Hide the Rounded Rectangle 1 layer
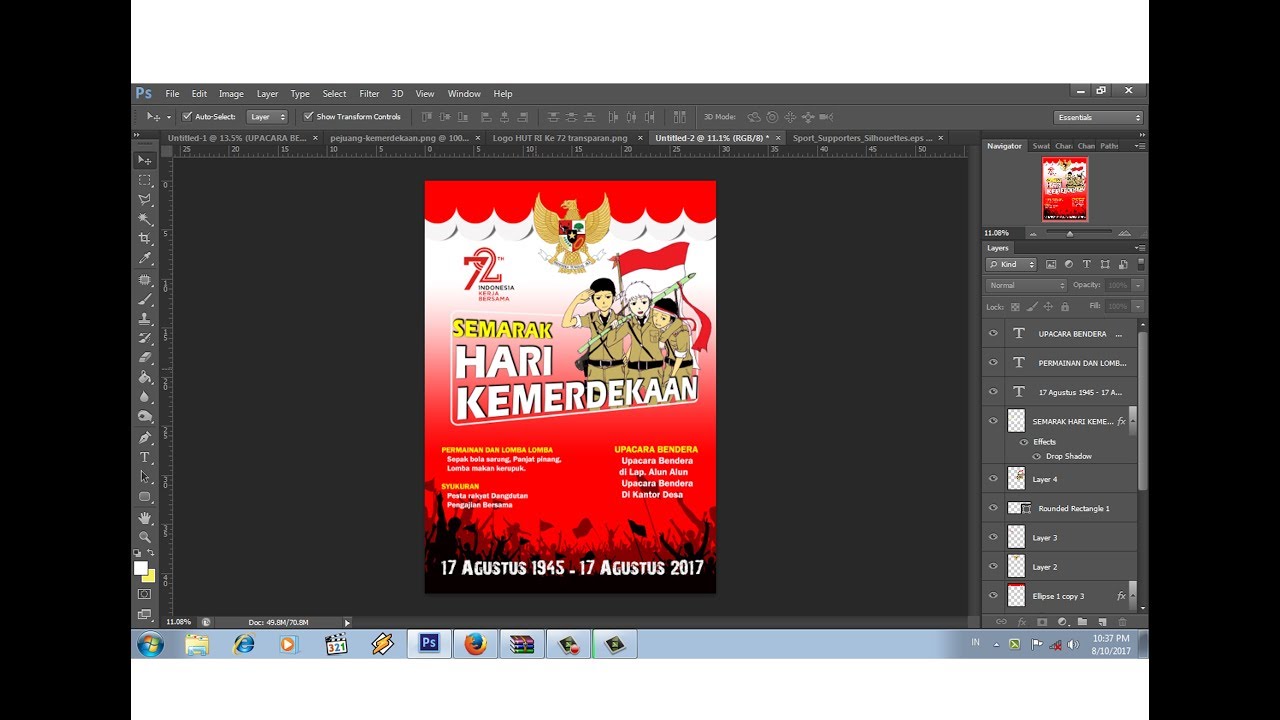Screen dimensions: 1280x720 993,508
